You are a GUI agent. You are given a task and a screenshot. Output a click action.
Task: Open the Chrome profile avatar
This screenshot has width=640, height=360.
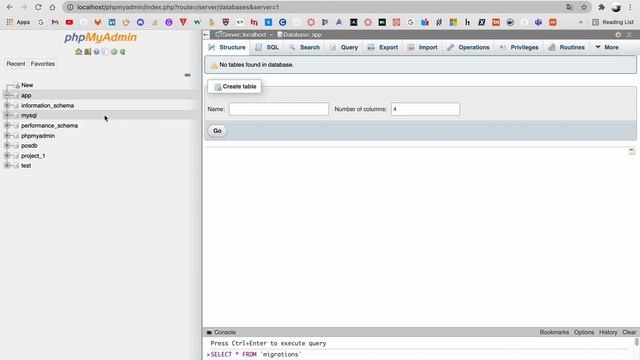coord(616,7)
